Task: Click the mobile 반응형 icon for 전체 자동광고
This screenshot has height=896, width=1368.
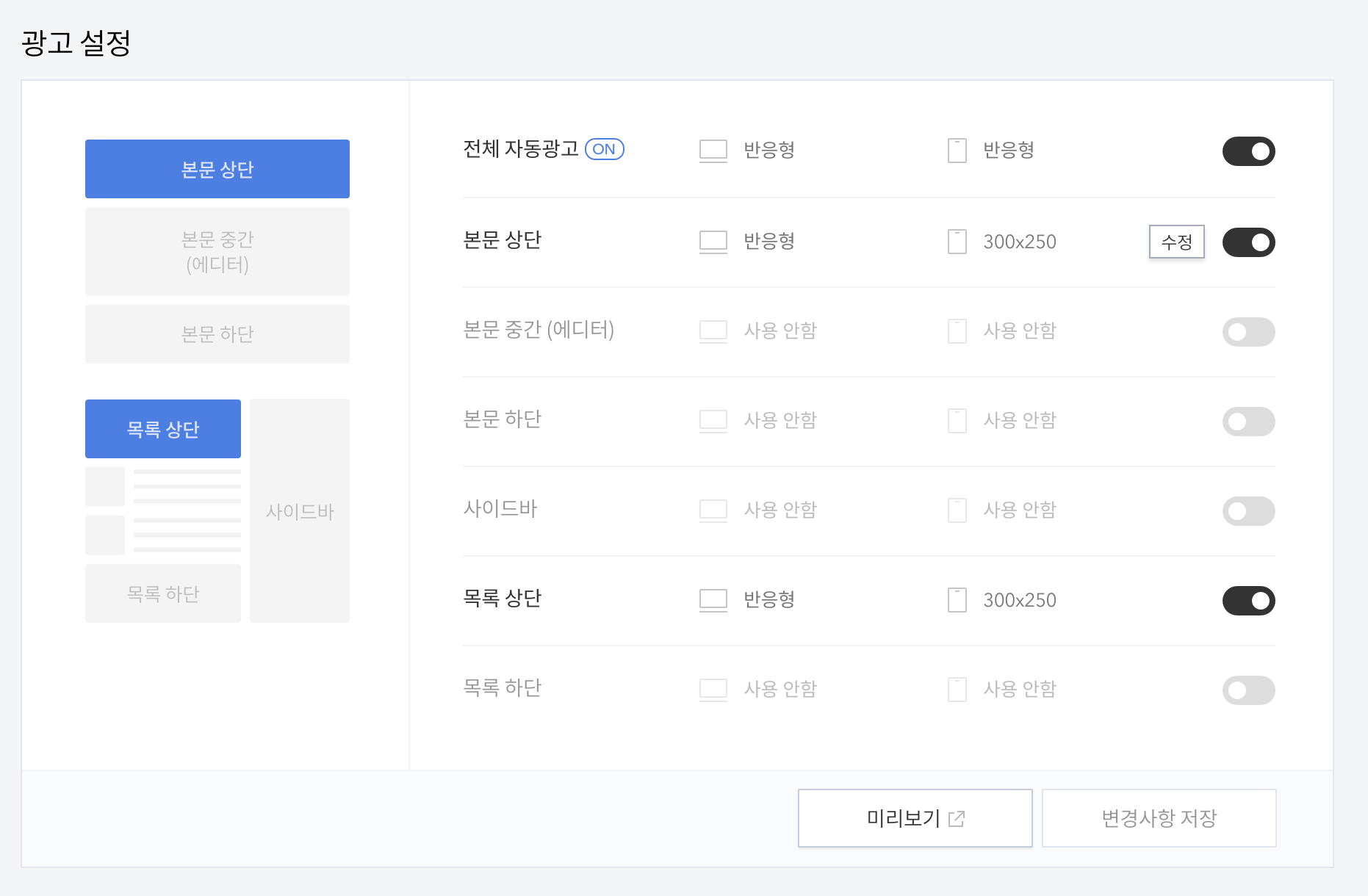Action: pyautogui.click(x=956, y=151)
